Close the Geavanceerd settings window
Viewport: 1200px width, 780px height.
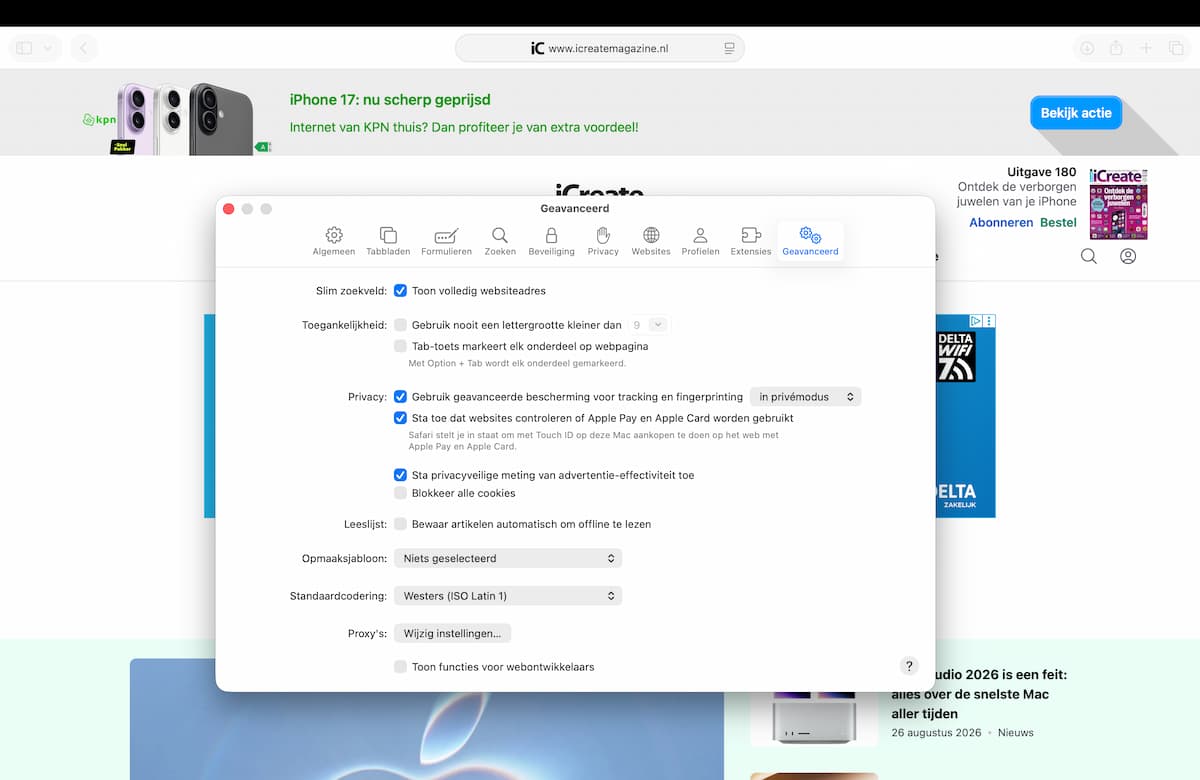click(x=228, y=209)
